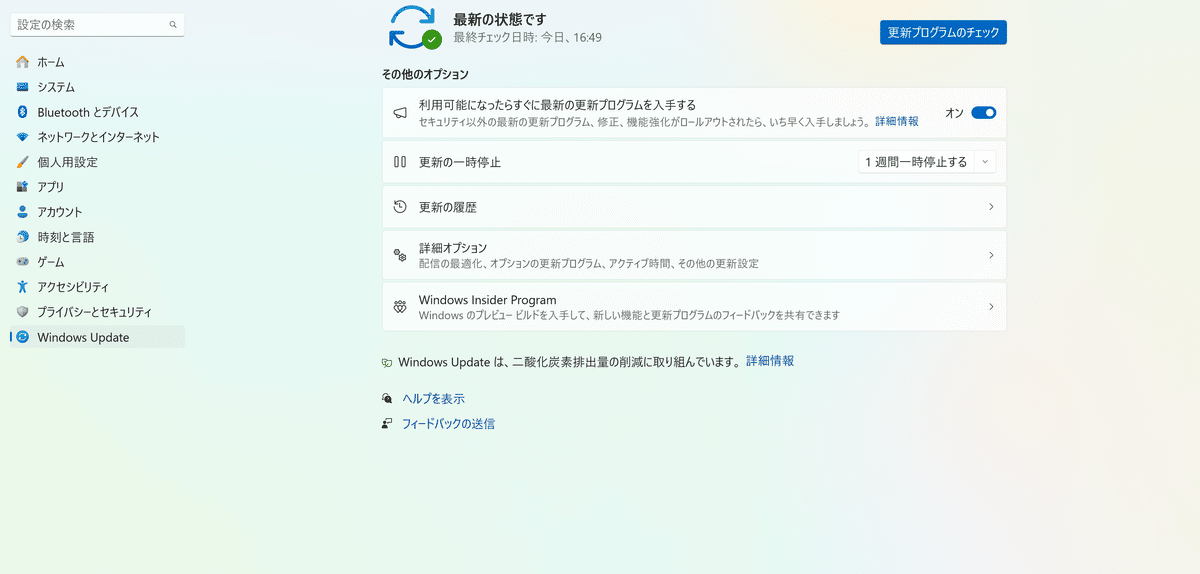Click the Accessibility figure icon

coord(22,287)
